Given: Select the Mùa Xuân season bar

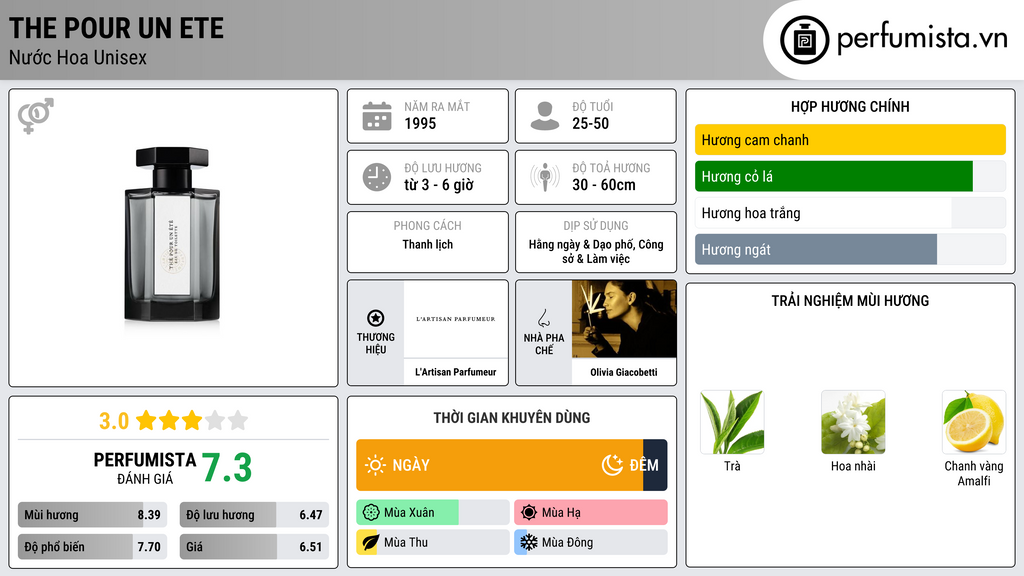Looking at the screenshot, I should pyautogui.click(x=432, y=513).
